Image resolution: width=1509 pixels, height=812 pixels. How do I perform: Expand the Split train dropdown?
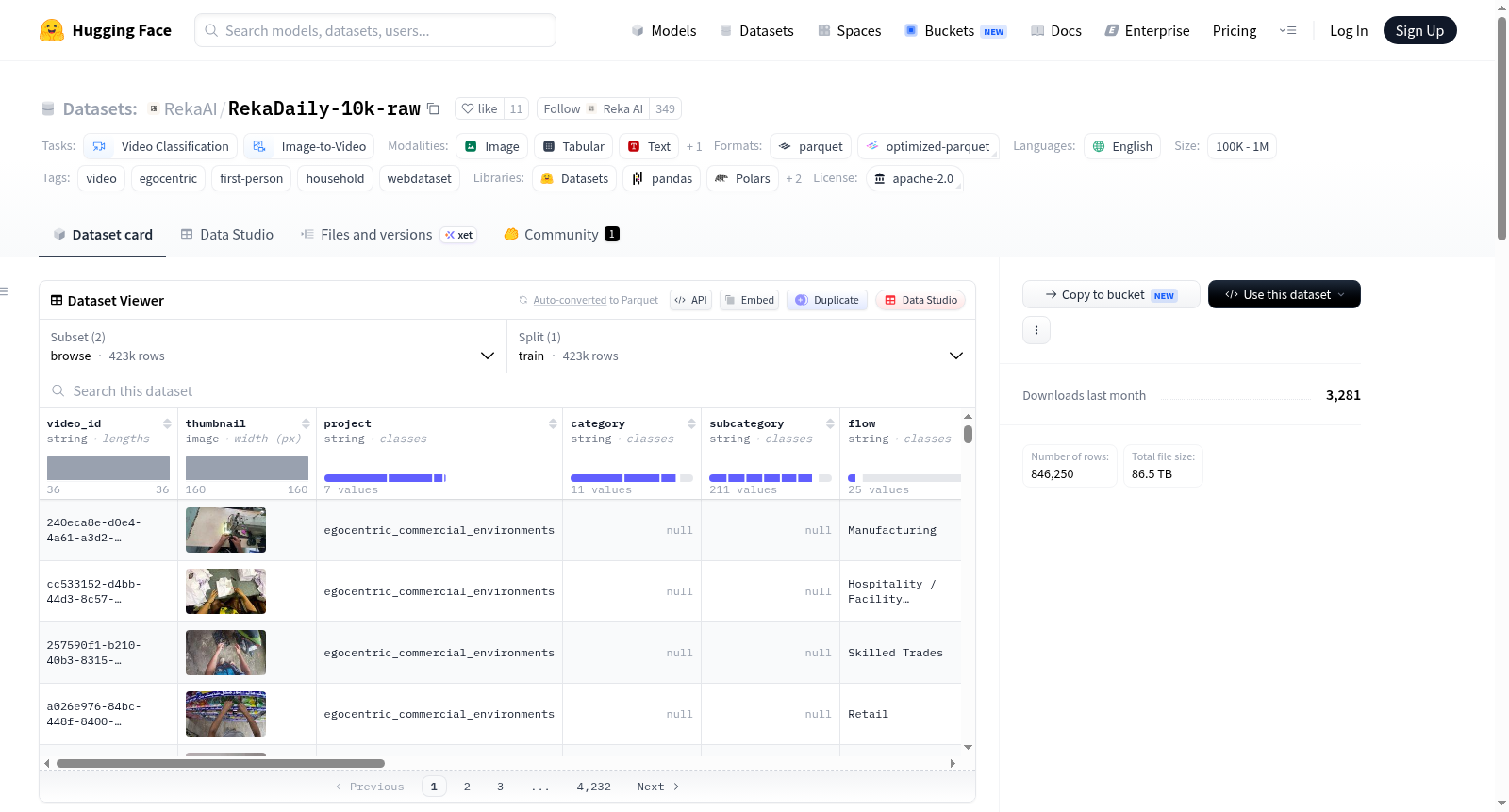coord(741,346)
